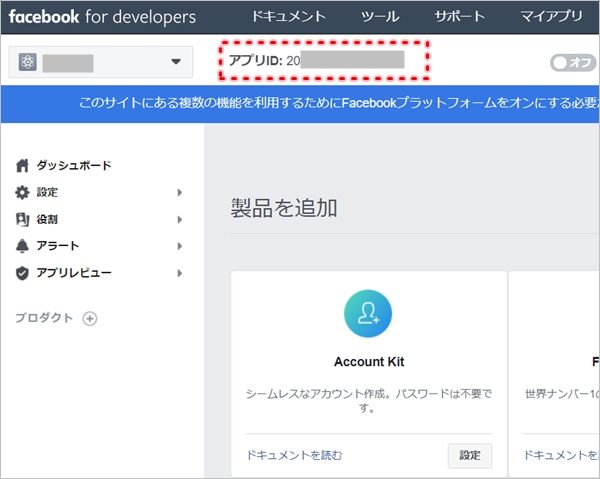Click the Dashboard home icon
Screen dimensions: 600x479
pos(22,165)
